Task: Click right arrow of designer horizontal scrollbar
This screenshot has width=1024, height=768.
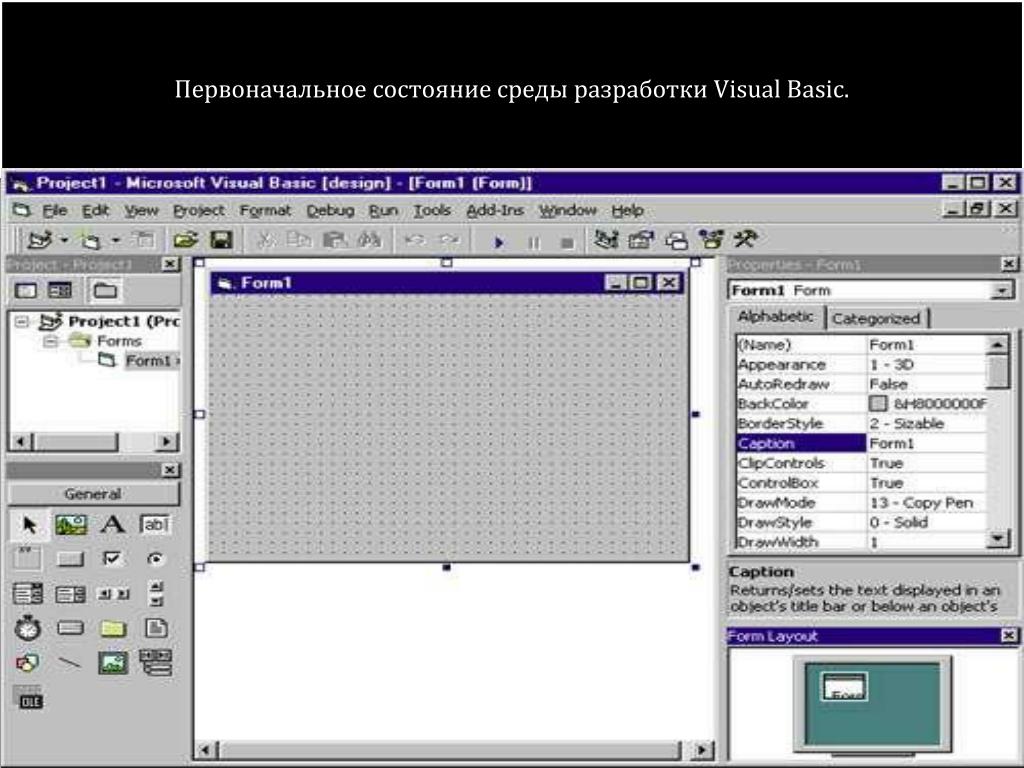Action: [x=703, y=750]
